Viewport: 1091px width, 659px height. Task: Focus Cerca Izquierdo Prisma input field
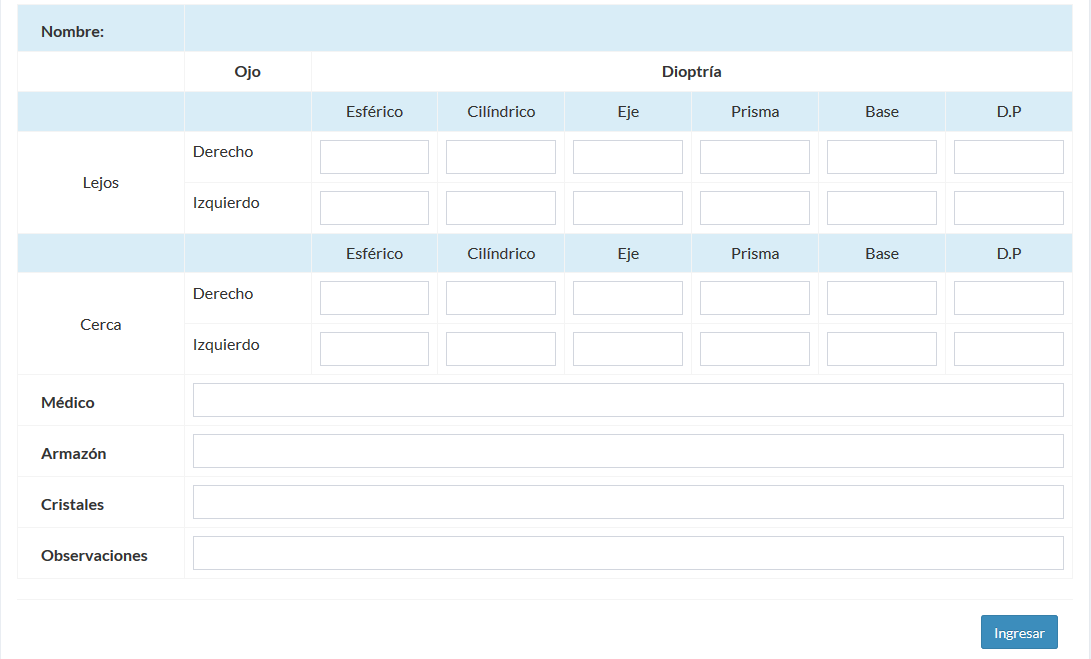click(755, 349)
